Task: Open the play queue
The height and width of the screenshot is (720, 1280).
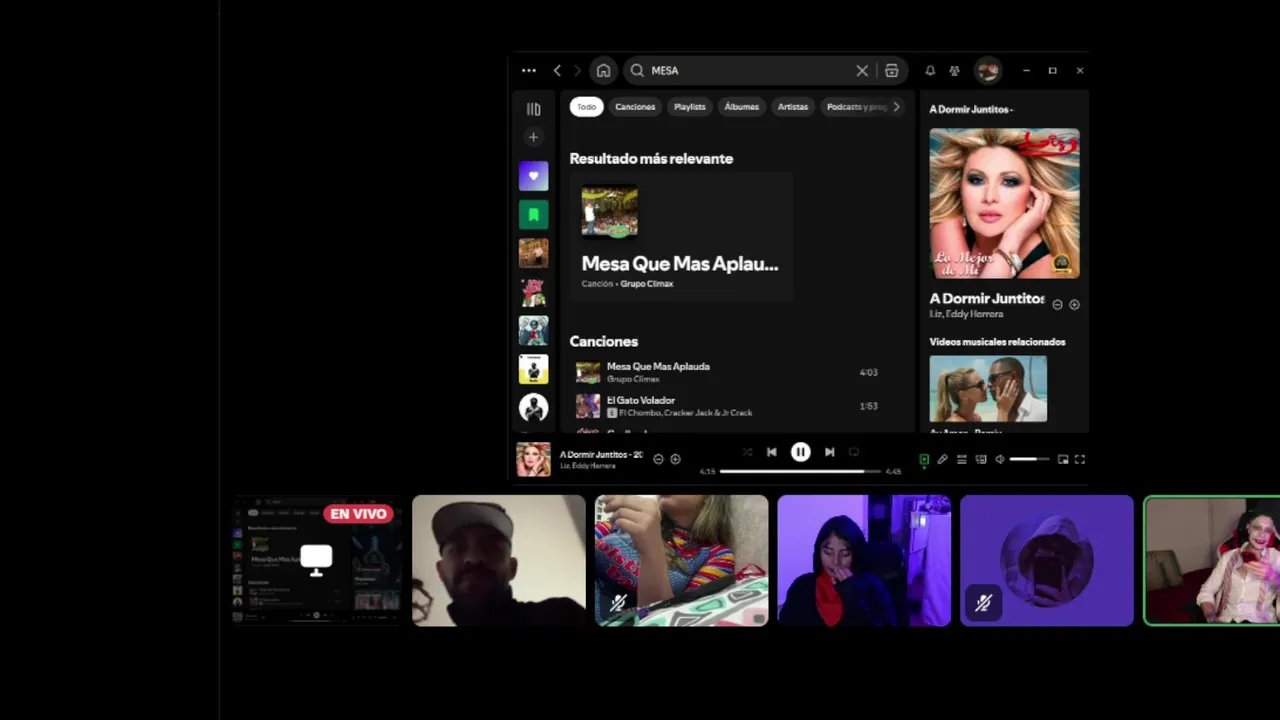Action: click(x=962, y=459)
